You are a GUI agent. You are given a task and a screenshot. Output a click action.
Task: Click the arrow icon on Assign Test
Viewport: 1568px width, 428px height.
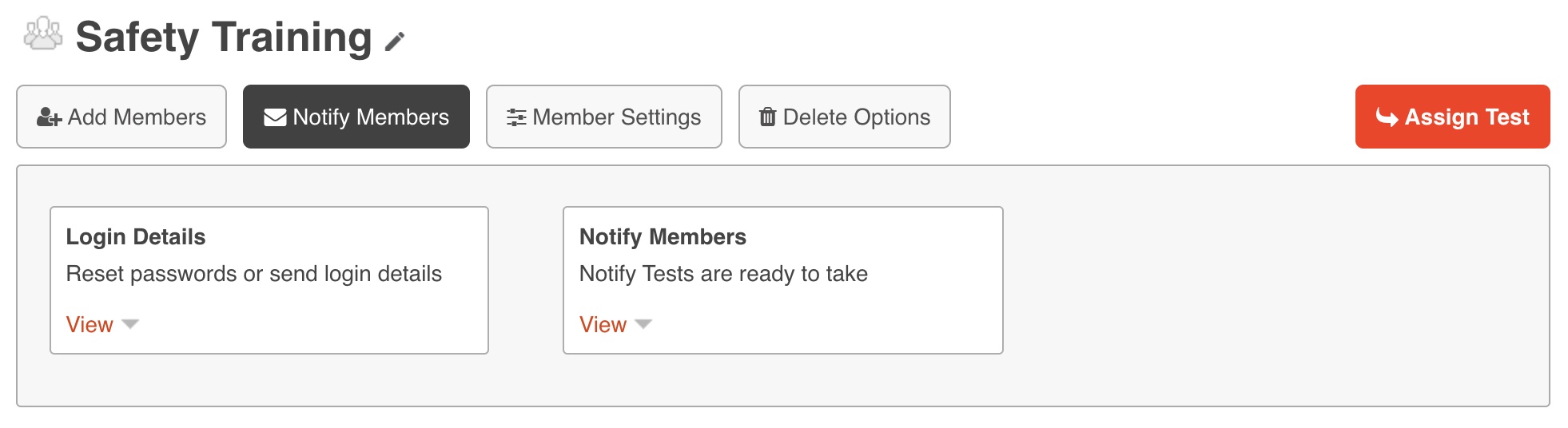click(1387, 117)
